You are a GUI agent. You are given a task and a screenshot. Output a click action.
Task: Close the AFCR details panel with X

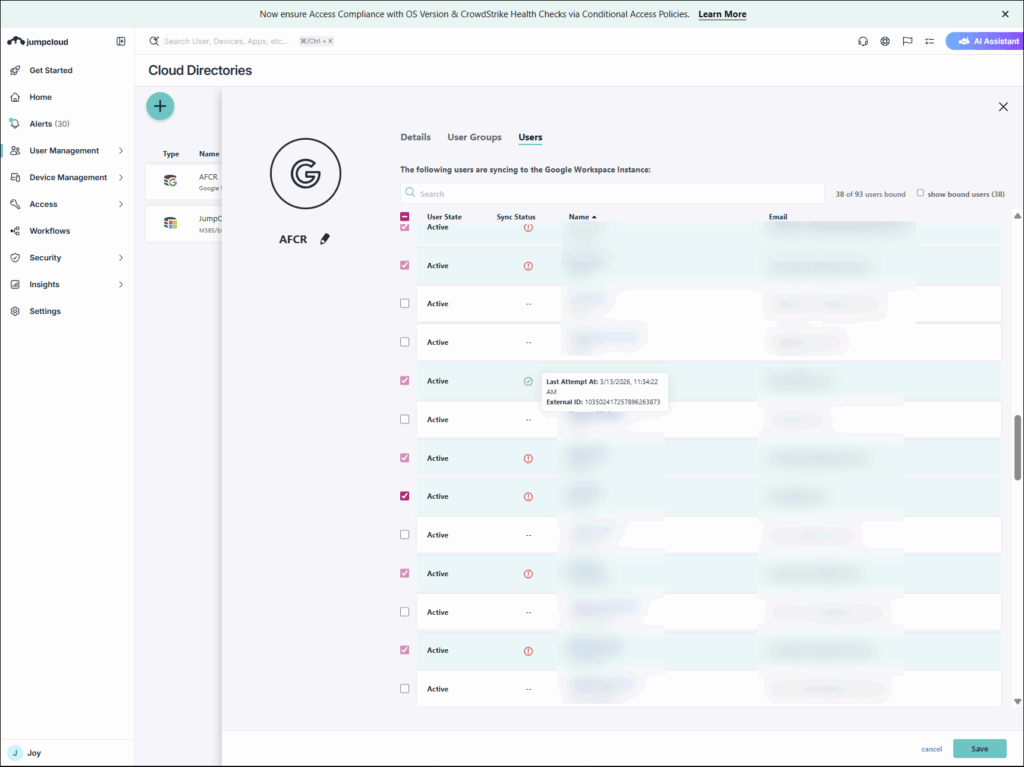1003,107
